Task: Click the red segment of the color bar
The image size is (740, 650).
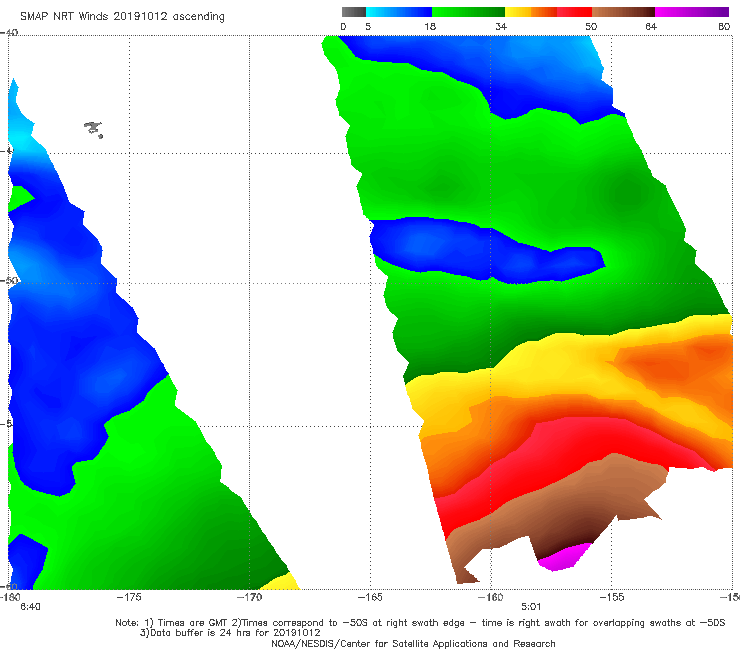Action: 575,12
